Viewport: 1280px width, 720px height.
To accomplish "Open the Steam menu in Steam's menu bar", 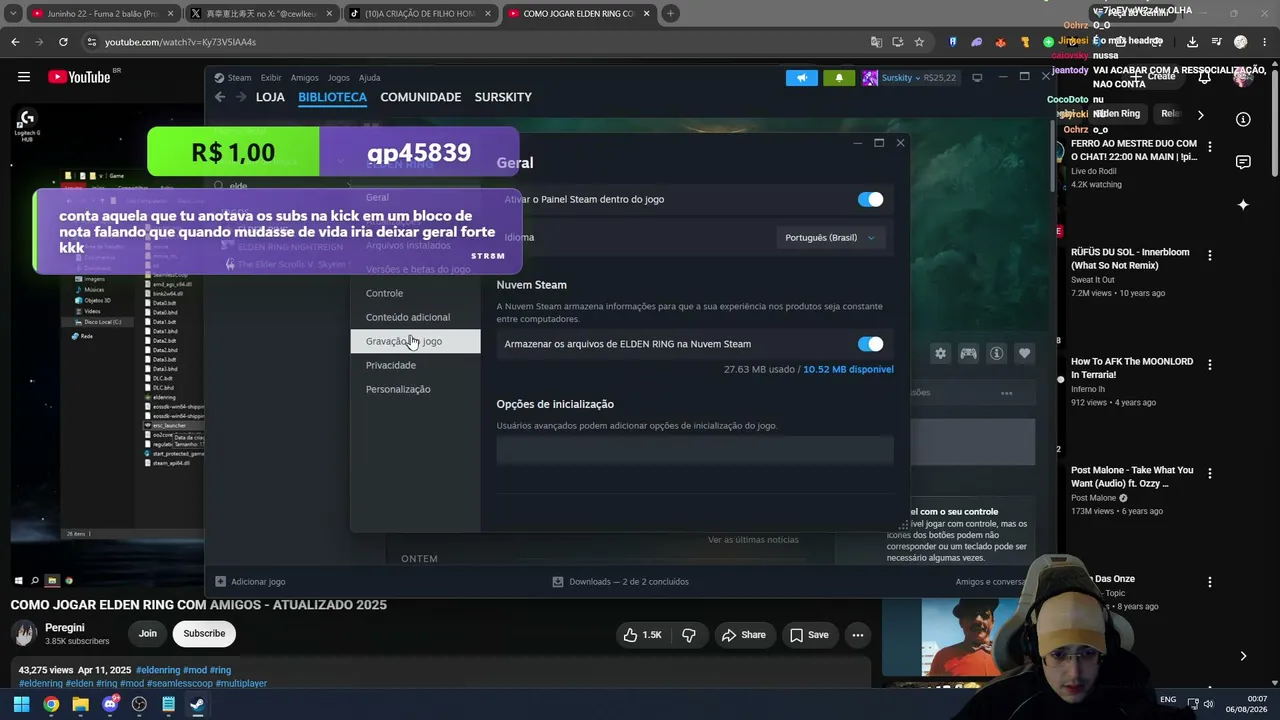I will click(239, 78).
